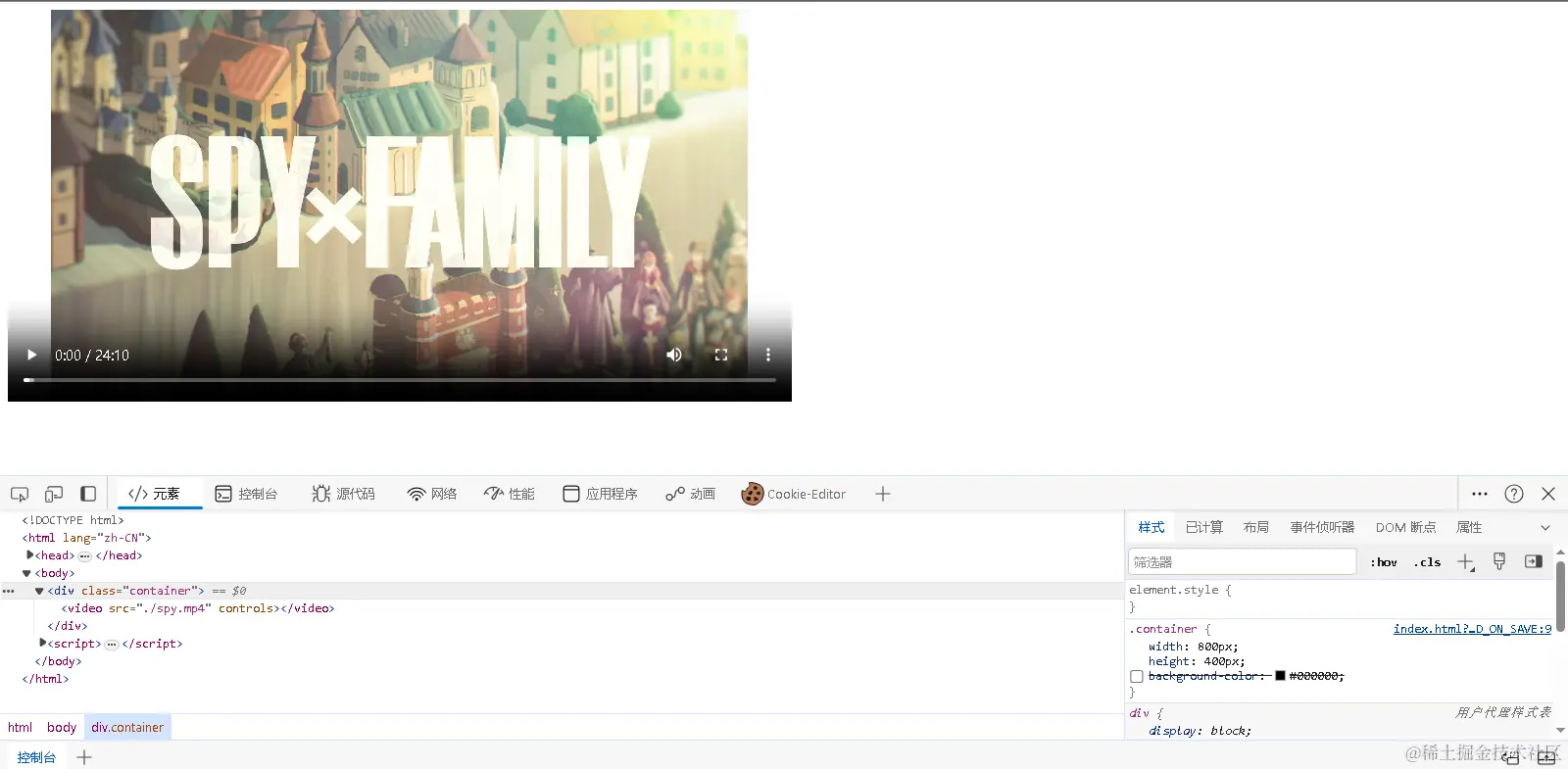Viewport: 1568px width, 769px height.
Task: Select the closing </html> tag row
Action: 45,679
